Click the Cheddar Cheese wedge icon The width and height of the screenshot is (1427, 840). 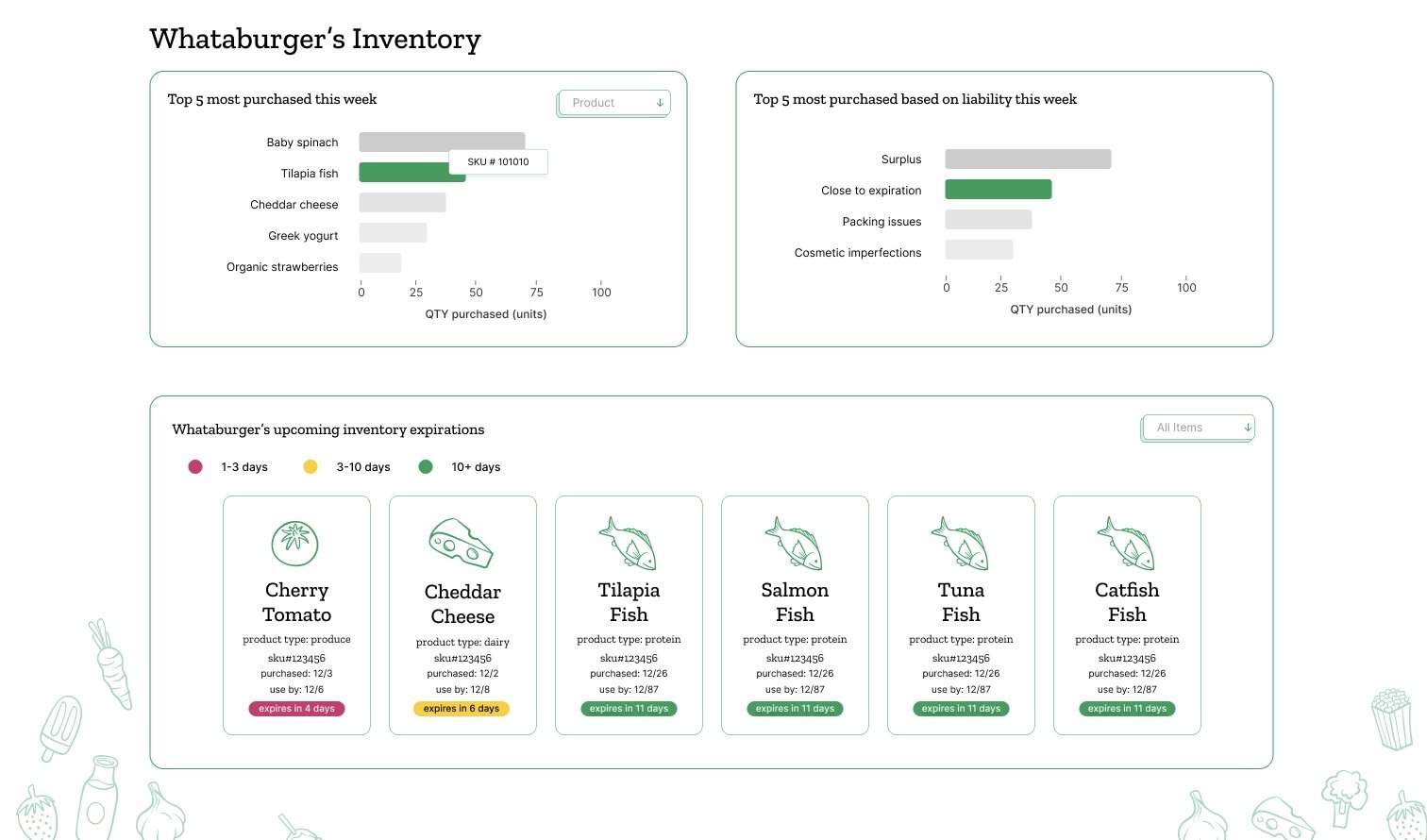point(461,543)
